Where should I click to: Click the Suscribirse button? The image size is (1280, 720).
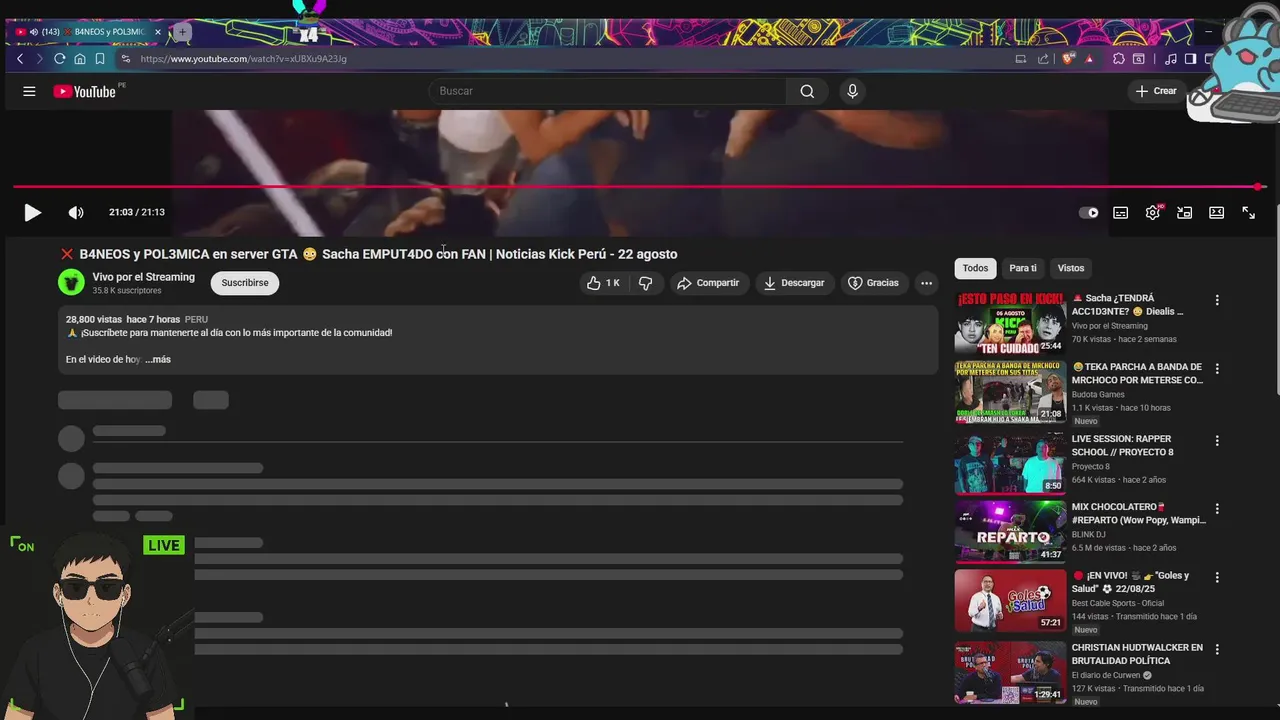(x=245, y=283)
